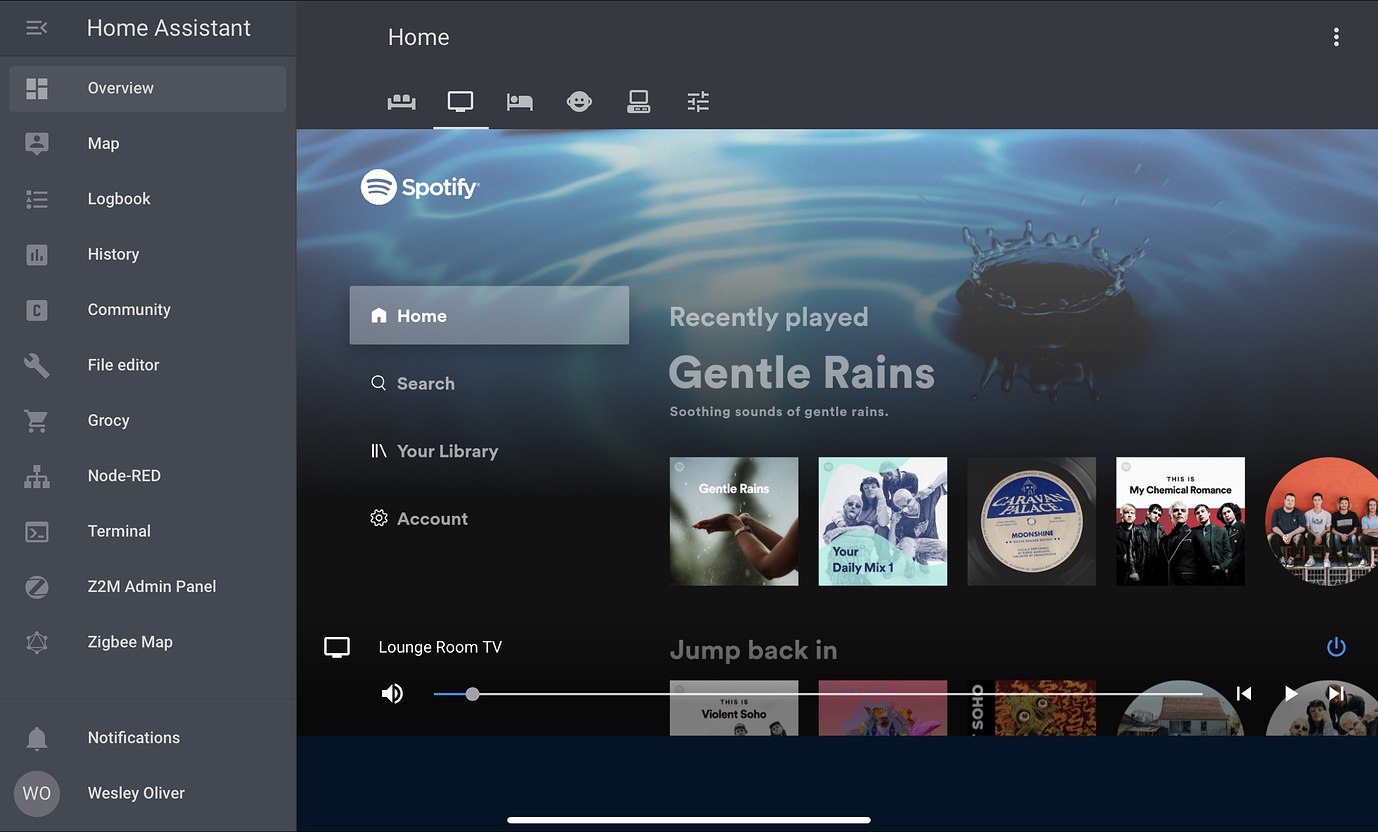This screenshot has width=1378, height=832.
Task: Open Your Library in Spotify
Action: pos(434,452)
